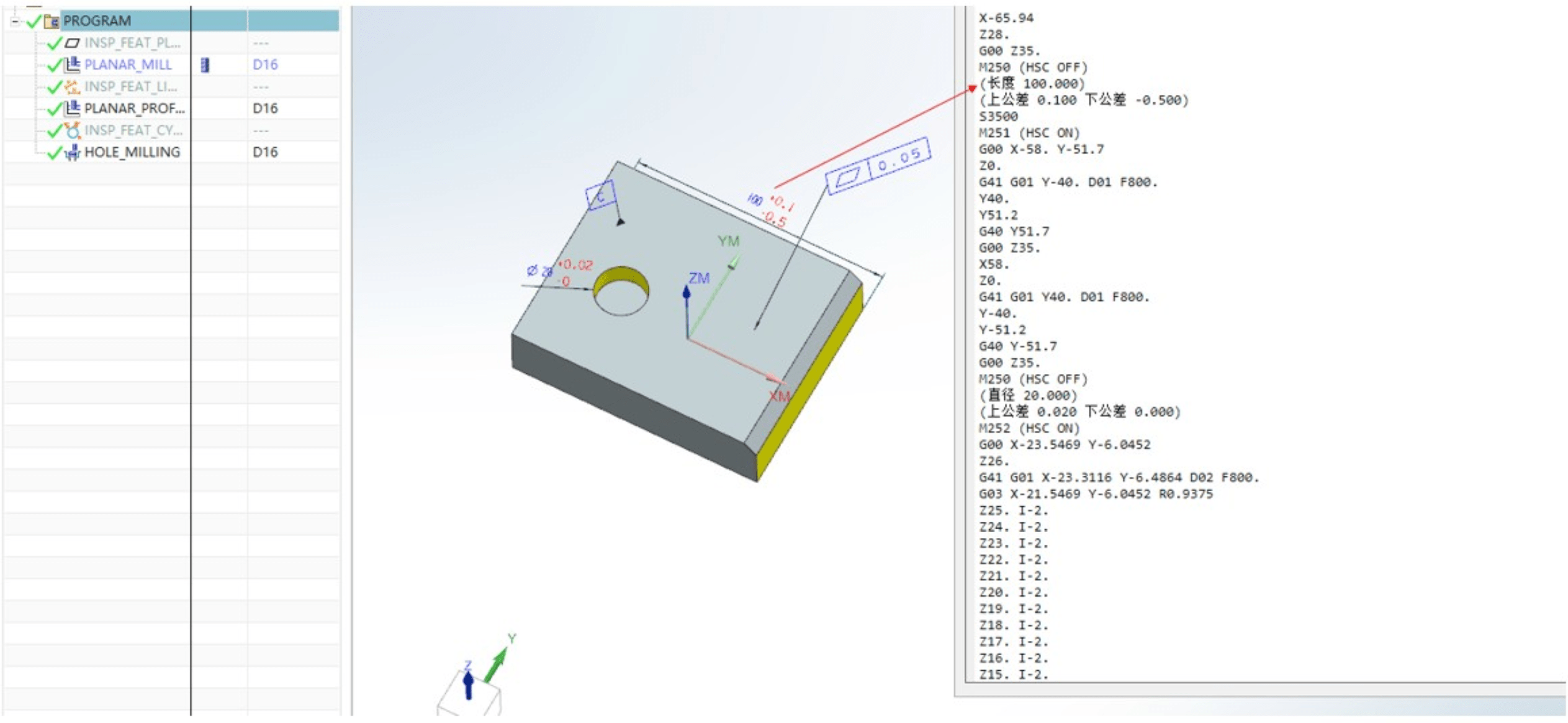Select the INSP_FEAT_PL... operation
1568x723 pixels.
pyautogui.click(x=132, y=43)
